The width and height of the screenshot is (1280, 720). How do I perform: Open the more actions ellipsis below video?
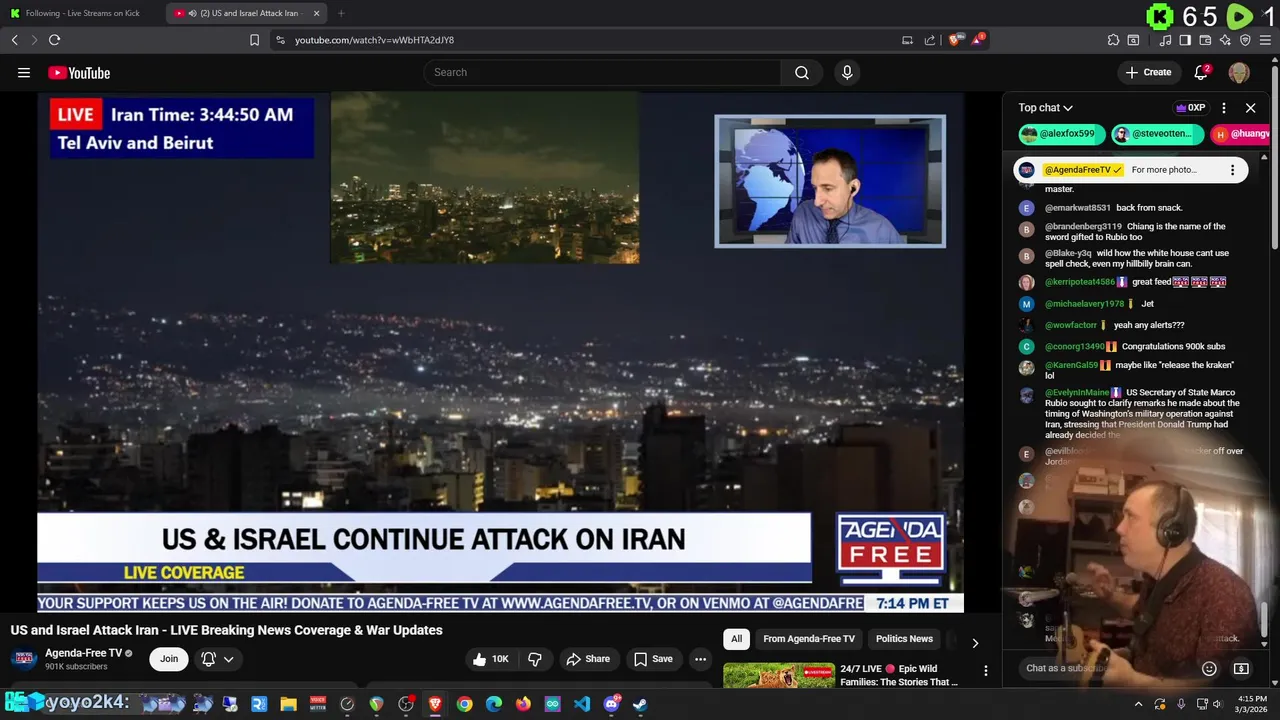[700, 659]
